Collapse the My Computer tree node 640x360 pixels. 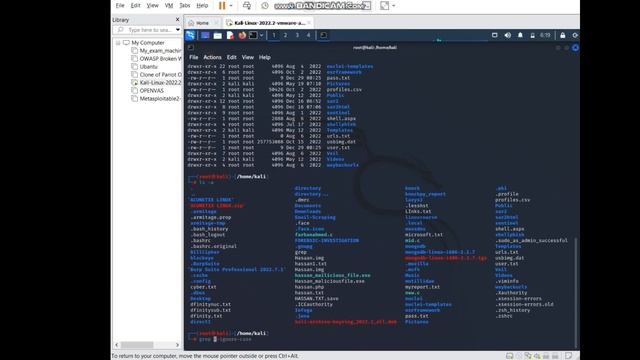(x=118, y=42)
